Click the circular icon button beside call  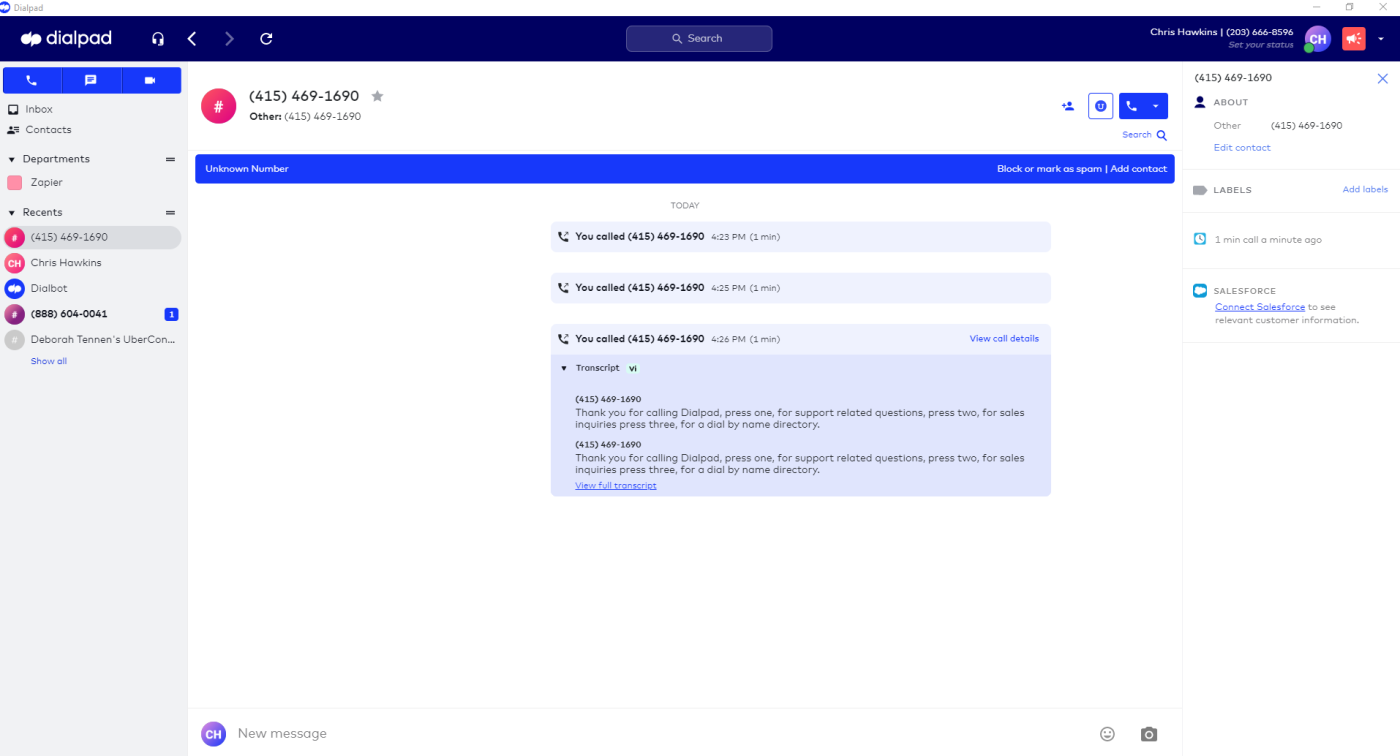(1101, 106)
